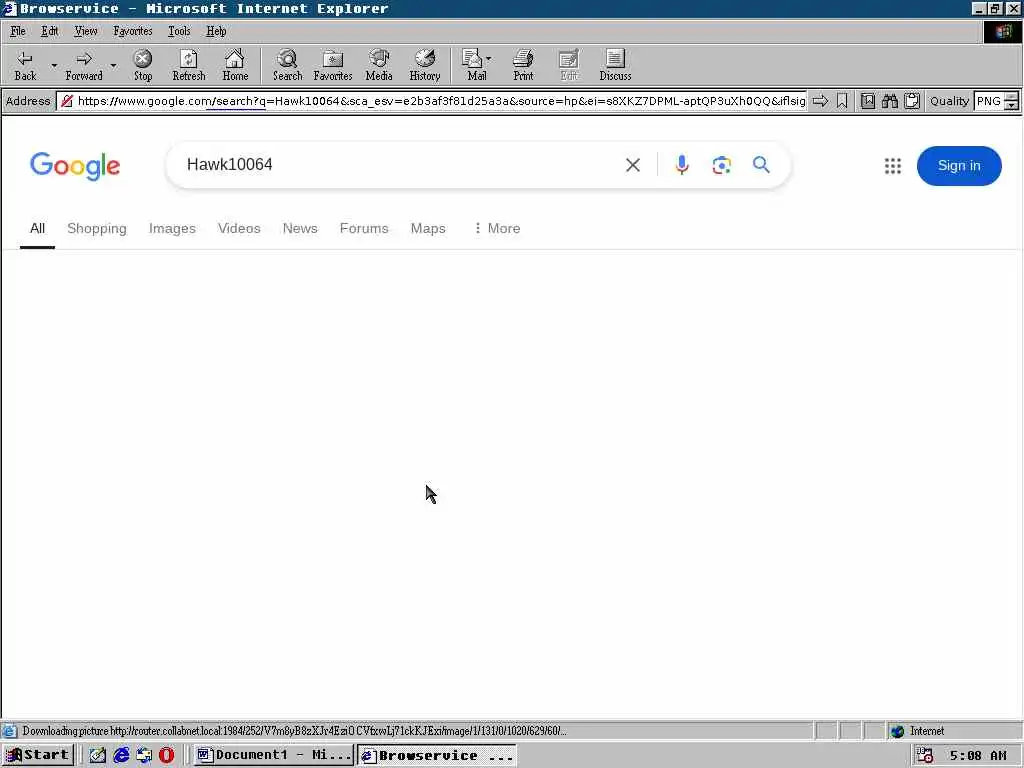Switch to the News results tab
Image resolution: width=1024 pixels, height=768 pixels.
coord(300,229)
